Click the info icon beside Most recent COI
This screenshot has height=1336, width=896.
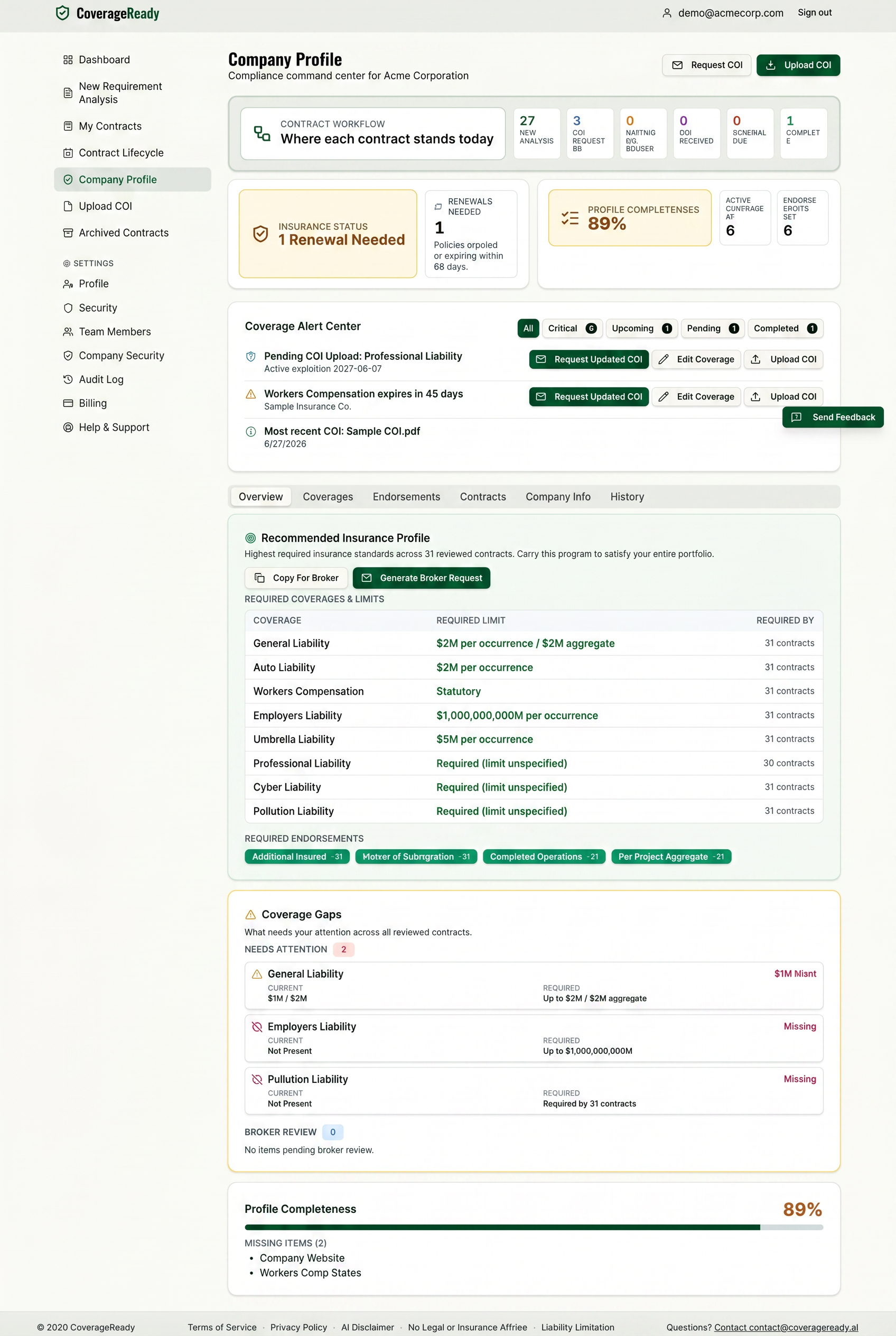(x=250, y=432)
